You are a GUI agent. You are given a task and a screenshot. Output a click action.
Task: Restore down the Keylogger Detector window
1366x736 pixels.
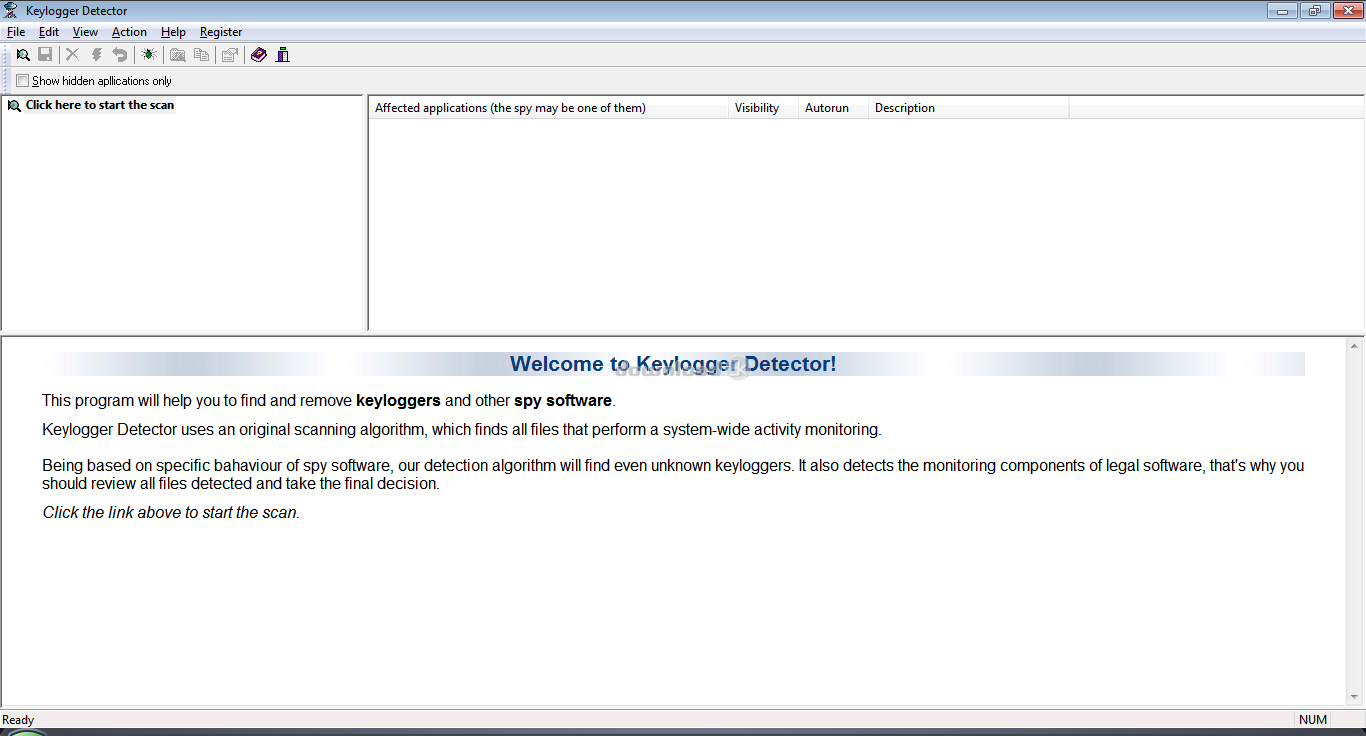[1314, 11]
